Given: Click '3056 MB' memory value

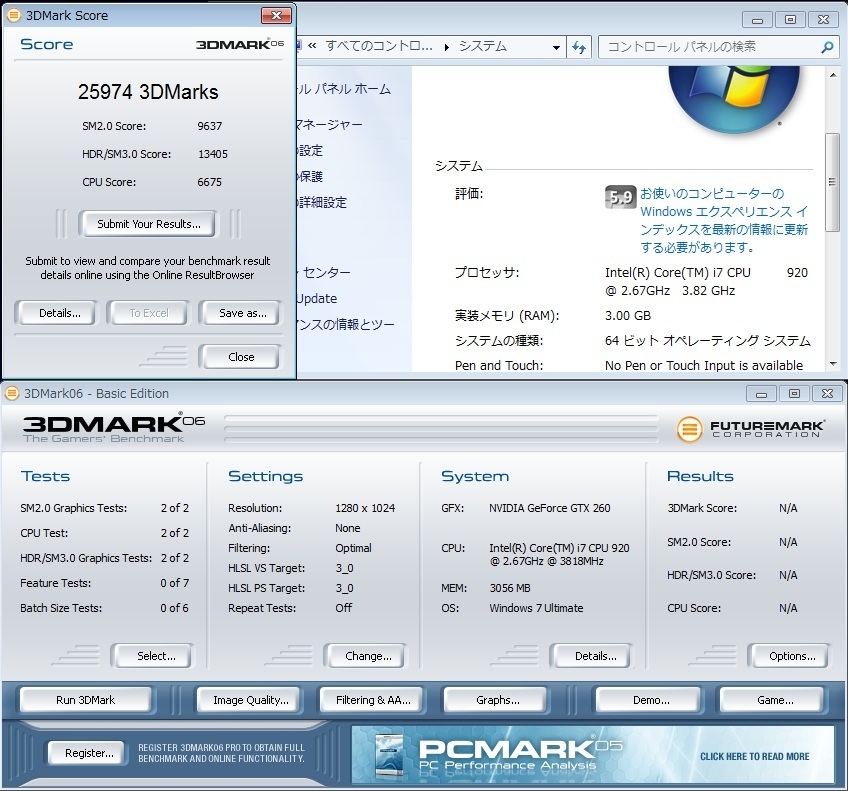Looking at the screenshot, I should [509, 588].
